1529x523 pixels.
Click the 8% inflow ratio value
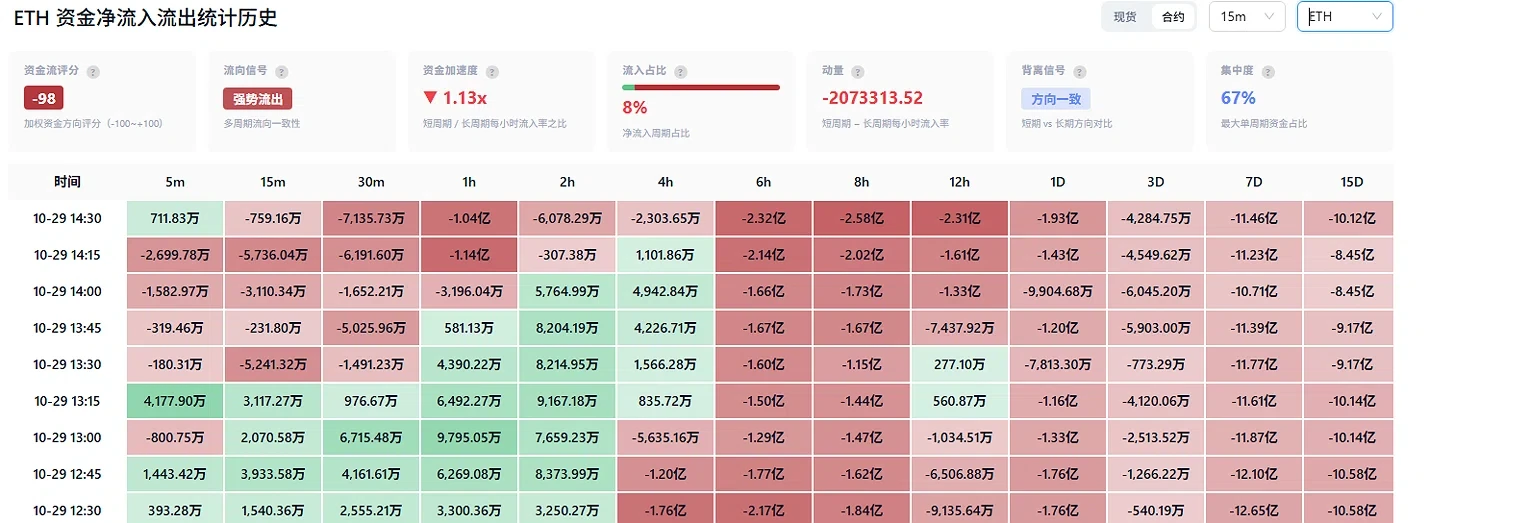tap(634, 107)
